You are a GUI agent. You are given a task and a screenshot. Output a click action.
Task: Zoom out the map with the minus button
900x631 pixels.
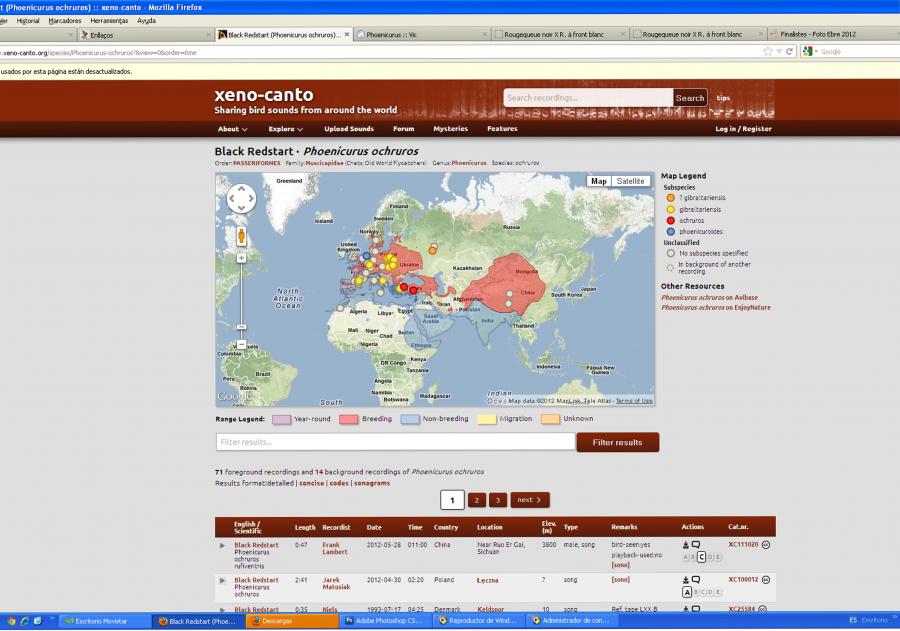pos(242,345)
